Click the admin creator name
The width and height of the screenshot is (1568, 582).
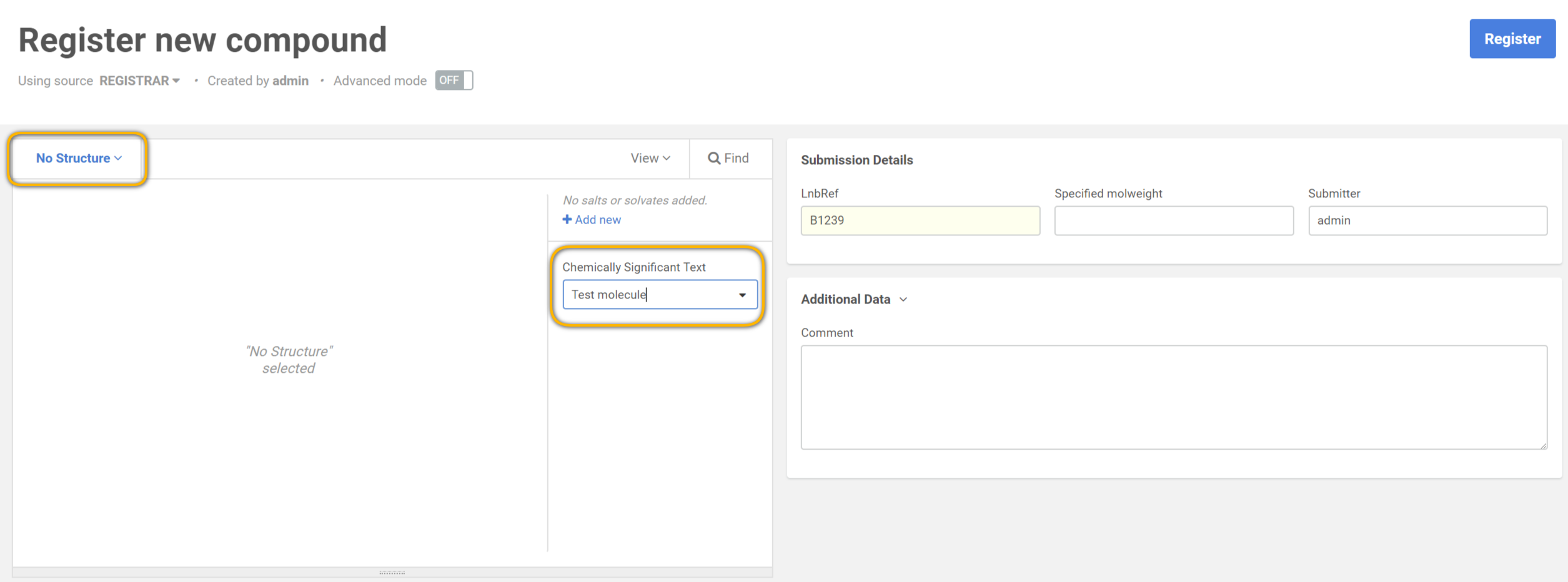pos(290,81)
